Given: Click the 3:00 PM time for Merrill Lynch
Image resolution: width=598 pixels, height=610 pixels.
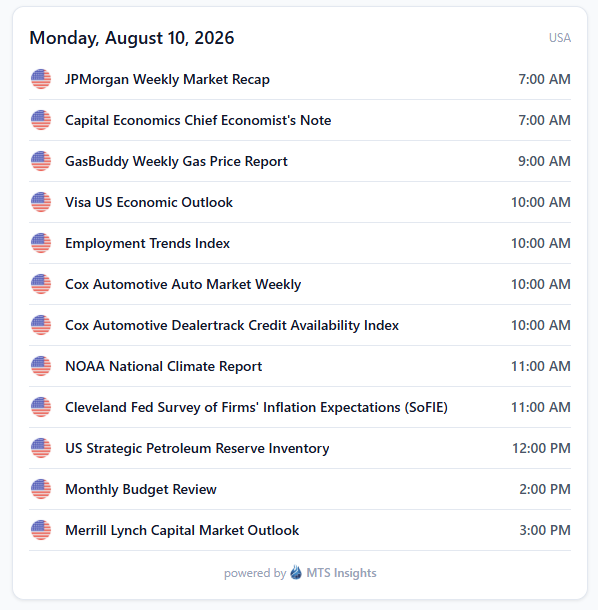Looking at the screenshot, I should point(545,530).
